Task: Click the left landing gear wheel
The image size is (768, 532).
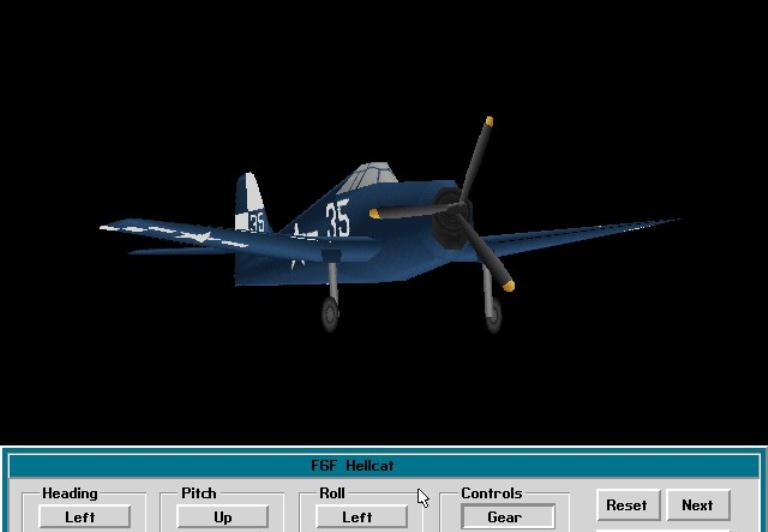Action: click(x=330, y=314)
